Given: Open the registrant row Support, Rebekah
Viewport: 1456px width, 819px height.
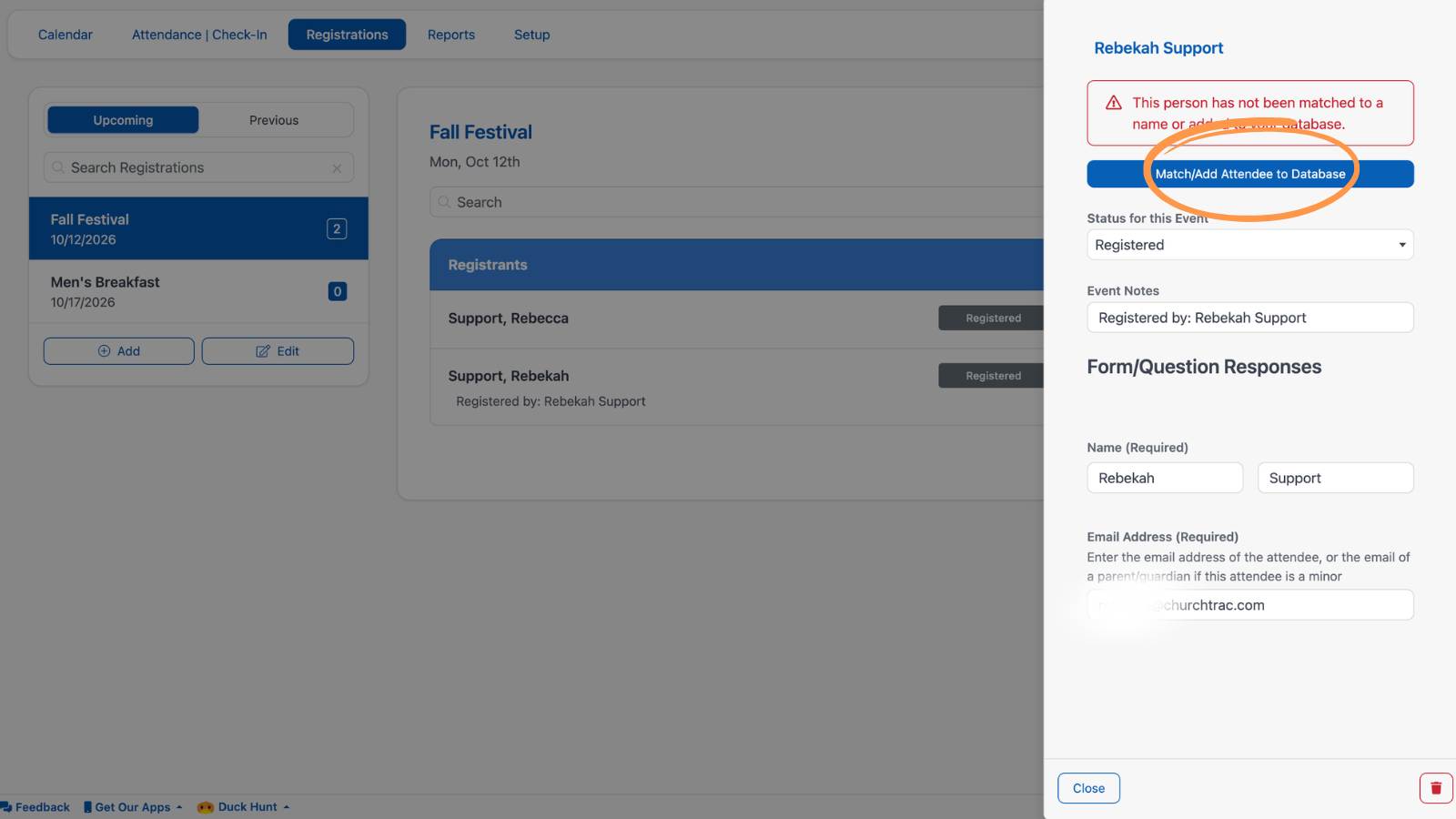Looking at the screenshot, I should coord(737,388).
